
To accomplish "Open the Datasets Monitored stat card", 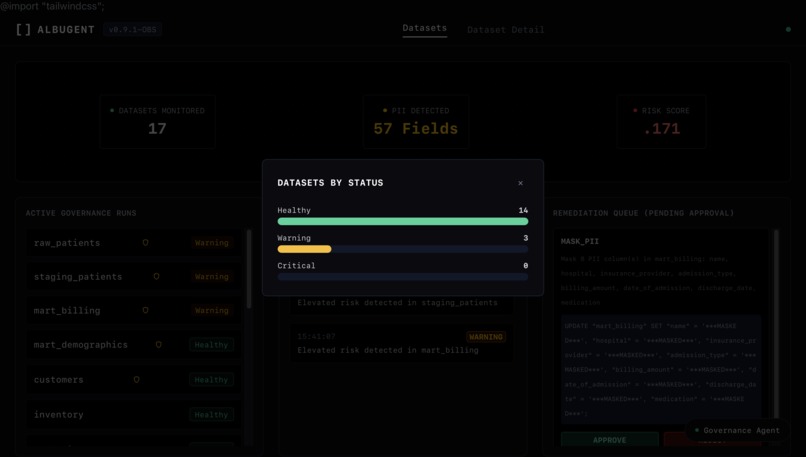I will coord(157,122).
